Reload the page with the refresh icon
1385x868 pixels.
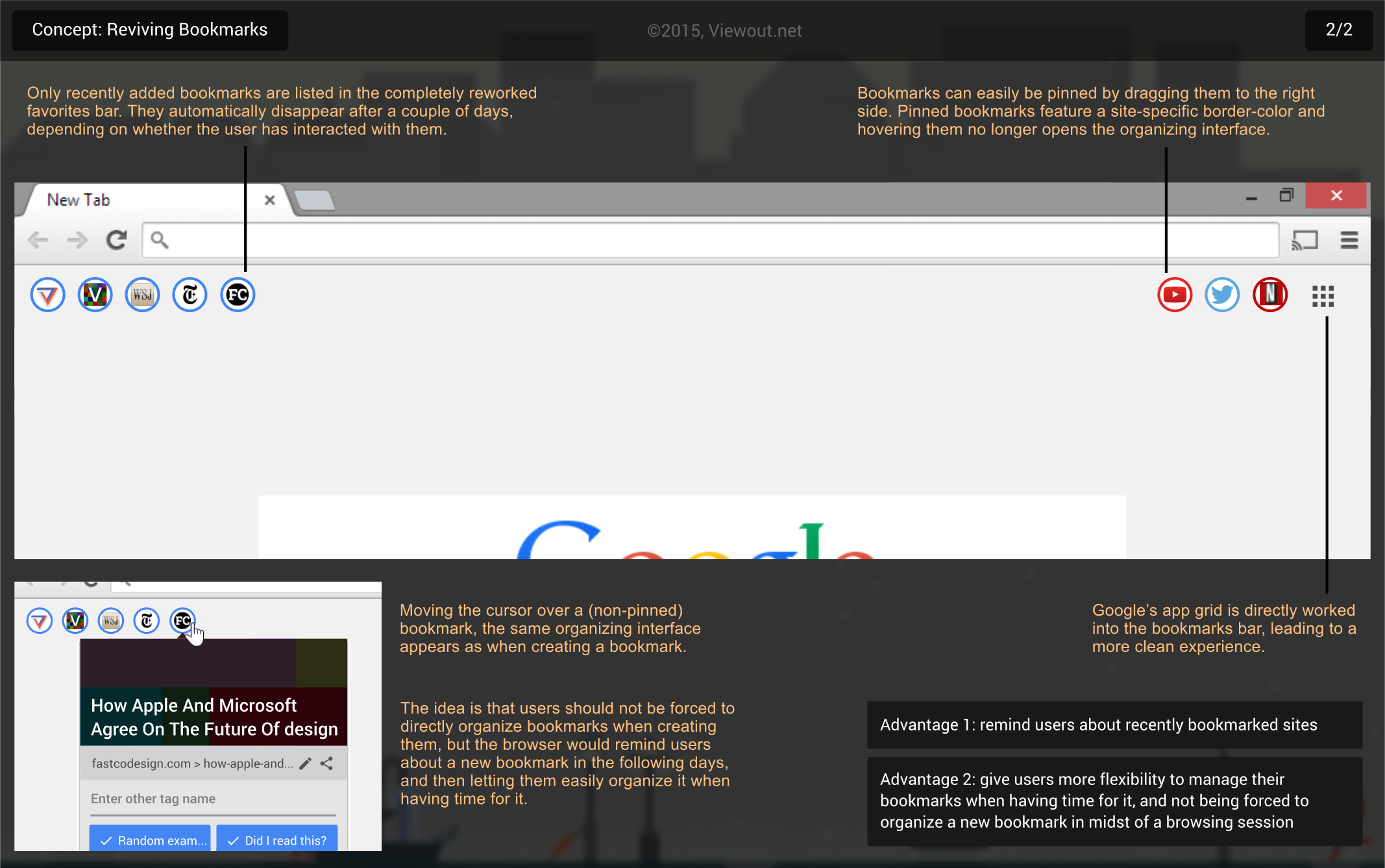point(117,241)
